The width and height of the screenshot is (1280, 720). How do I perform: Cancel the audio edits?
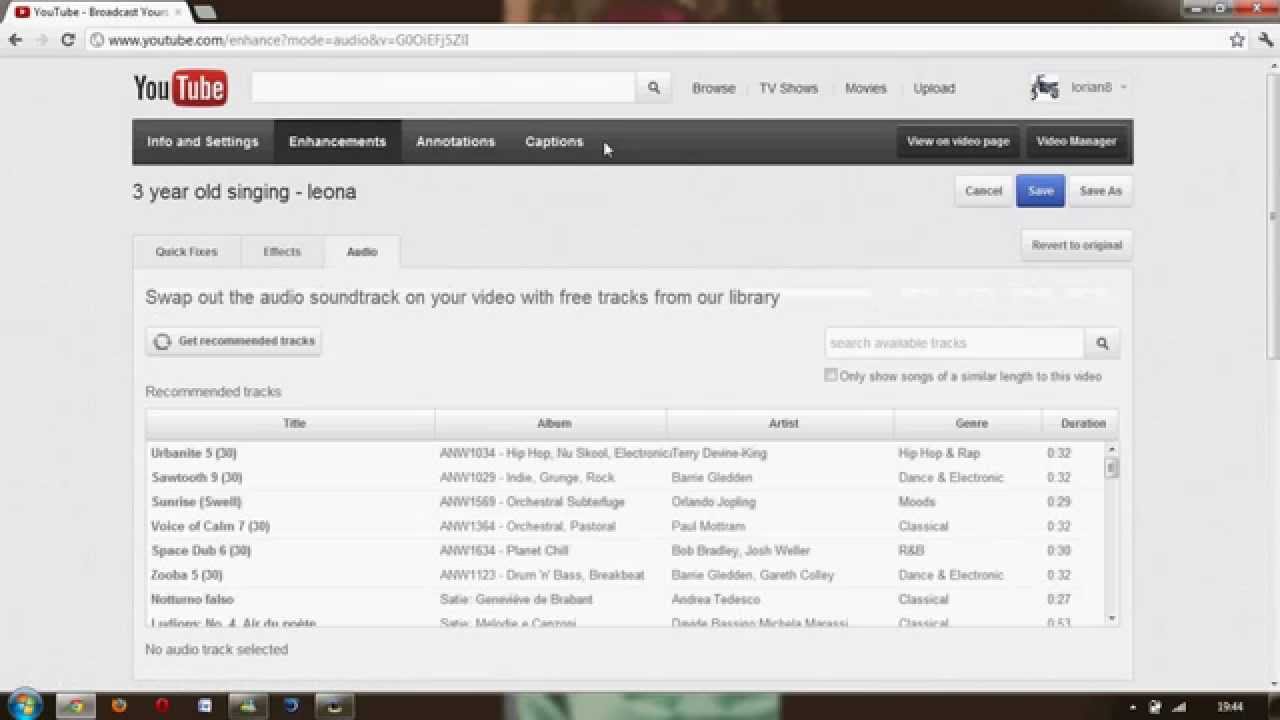(x=983, y=191)
